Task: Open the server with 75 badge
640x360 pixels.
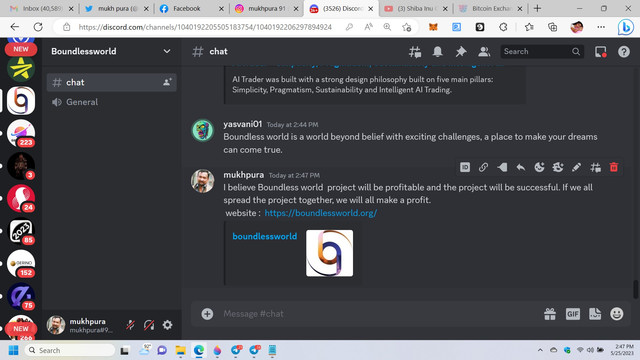Action: [x=21, y=296]
